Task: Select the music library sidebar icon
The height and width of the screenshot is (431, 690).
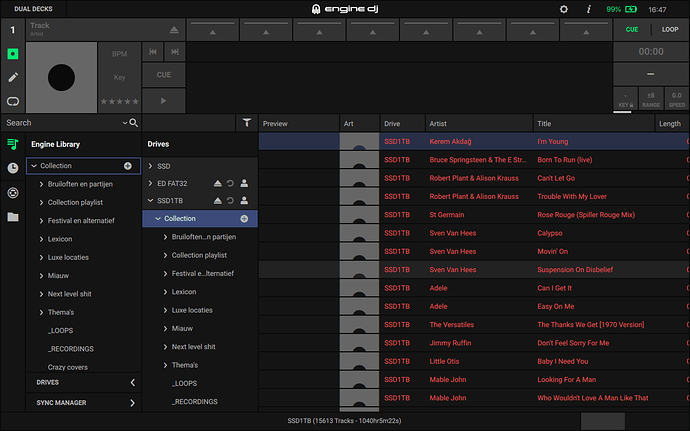Action: click(13, 144)
